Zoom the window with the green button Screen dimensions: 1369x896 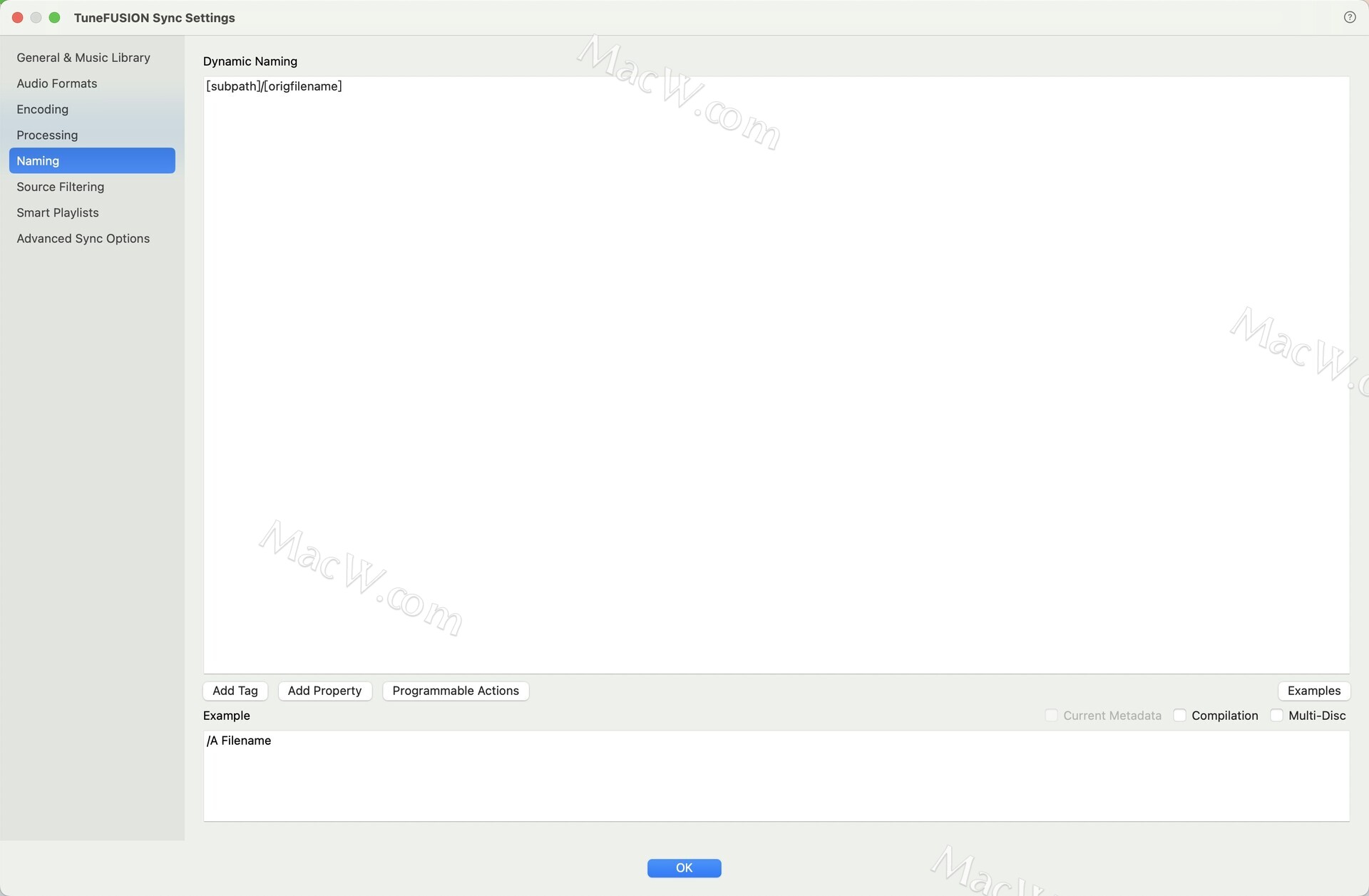tap(54, 17)
